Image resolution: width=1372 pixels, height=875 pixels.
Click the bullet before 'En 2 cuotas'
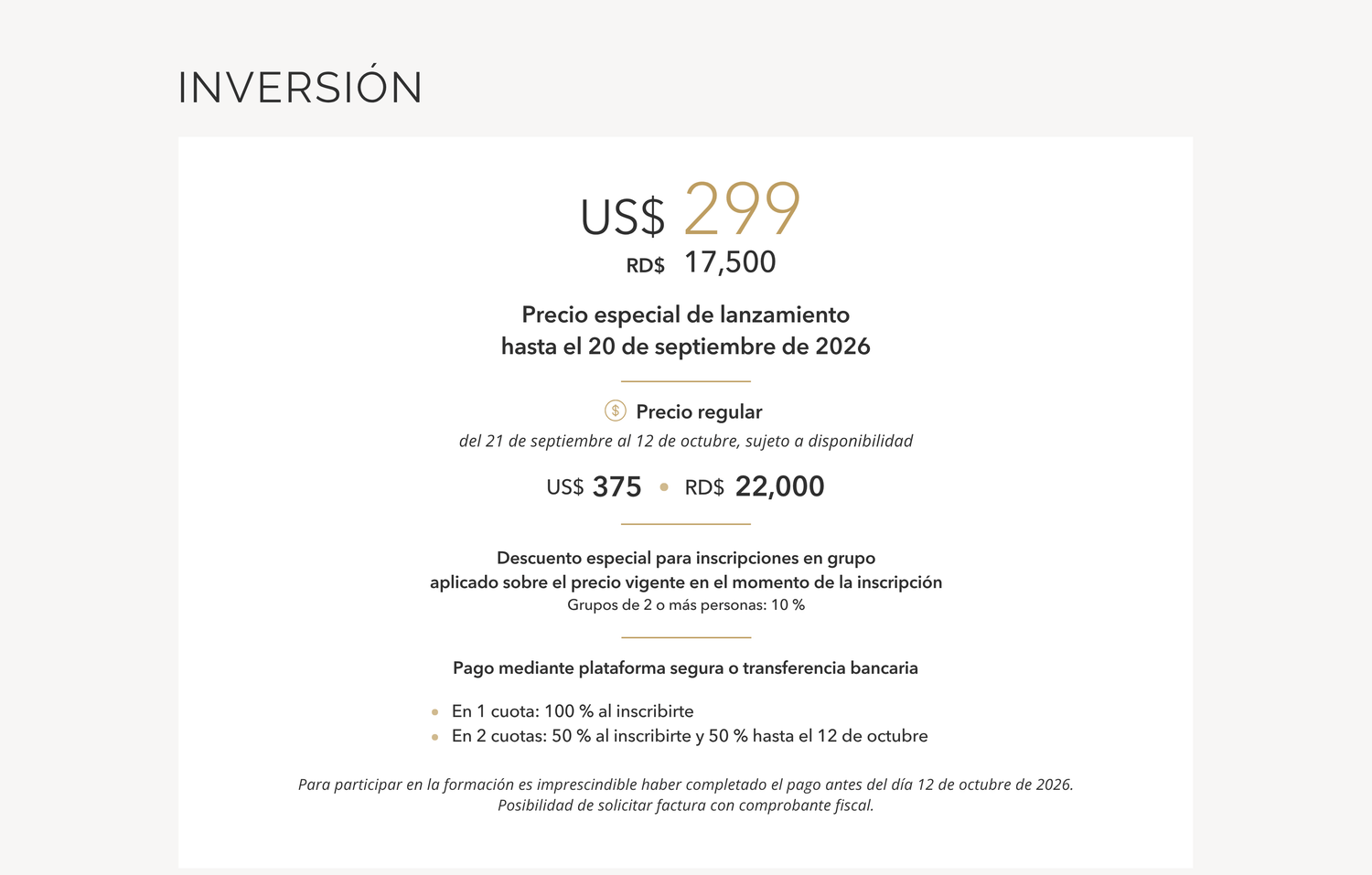tap(434, 737)
